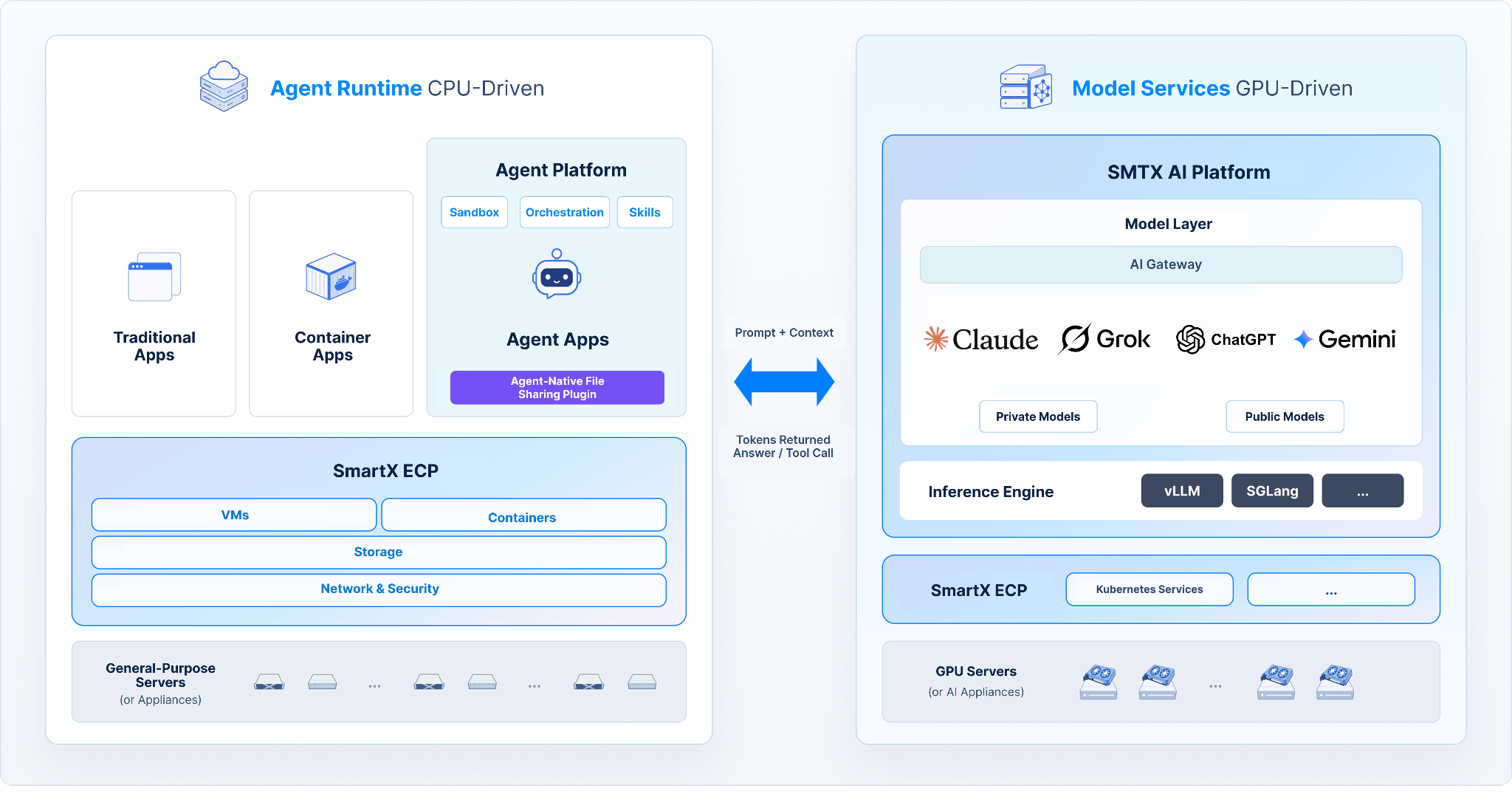The height and width of the screenshot is (808, 1512).
Task: Click the 'SMTX AI Platform' title
Action: (1189, 172)
